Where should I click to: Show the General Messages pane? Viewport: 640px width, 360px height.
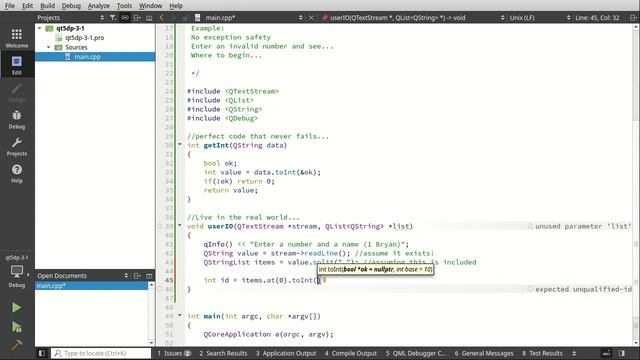(x=484, y=353)
